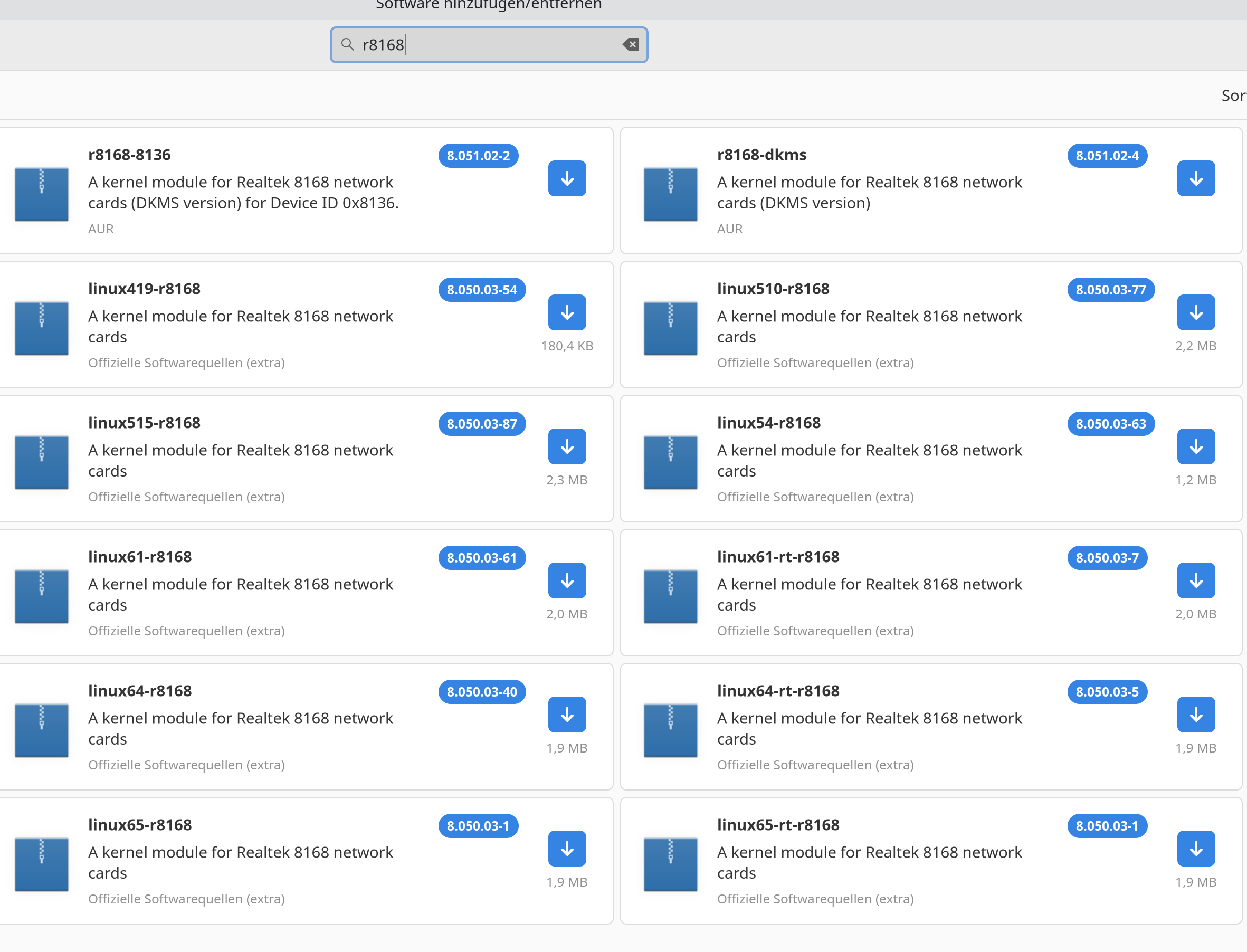
Task: Click the linux64-r8168 package archive icon
Action: 41,730
